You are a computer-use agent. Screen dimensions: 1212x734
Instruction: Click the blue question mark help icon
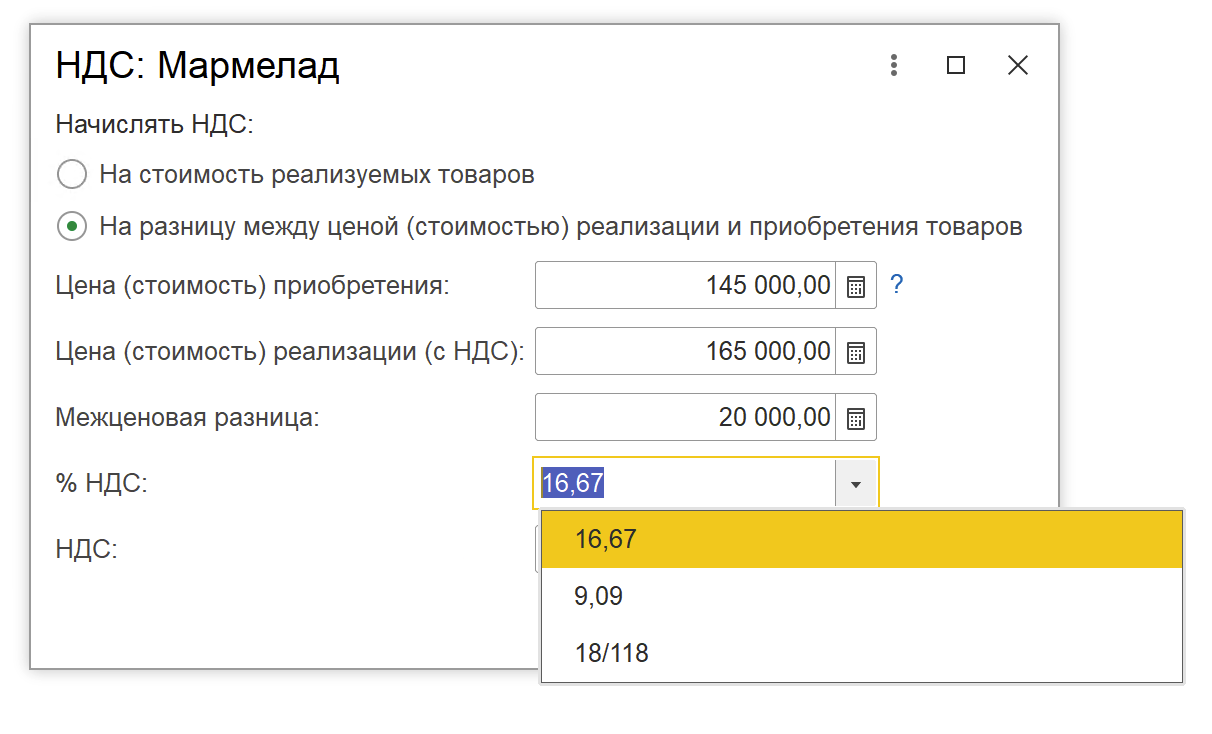pyautogui.click(x=897, y=285)
